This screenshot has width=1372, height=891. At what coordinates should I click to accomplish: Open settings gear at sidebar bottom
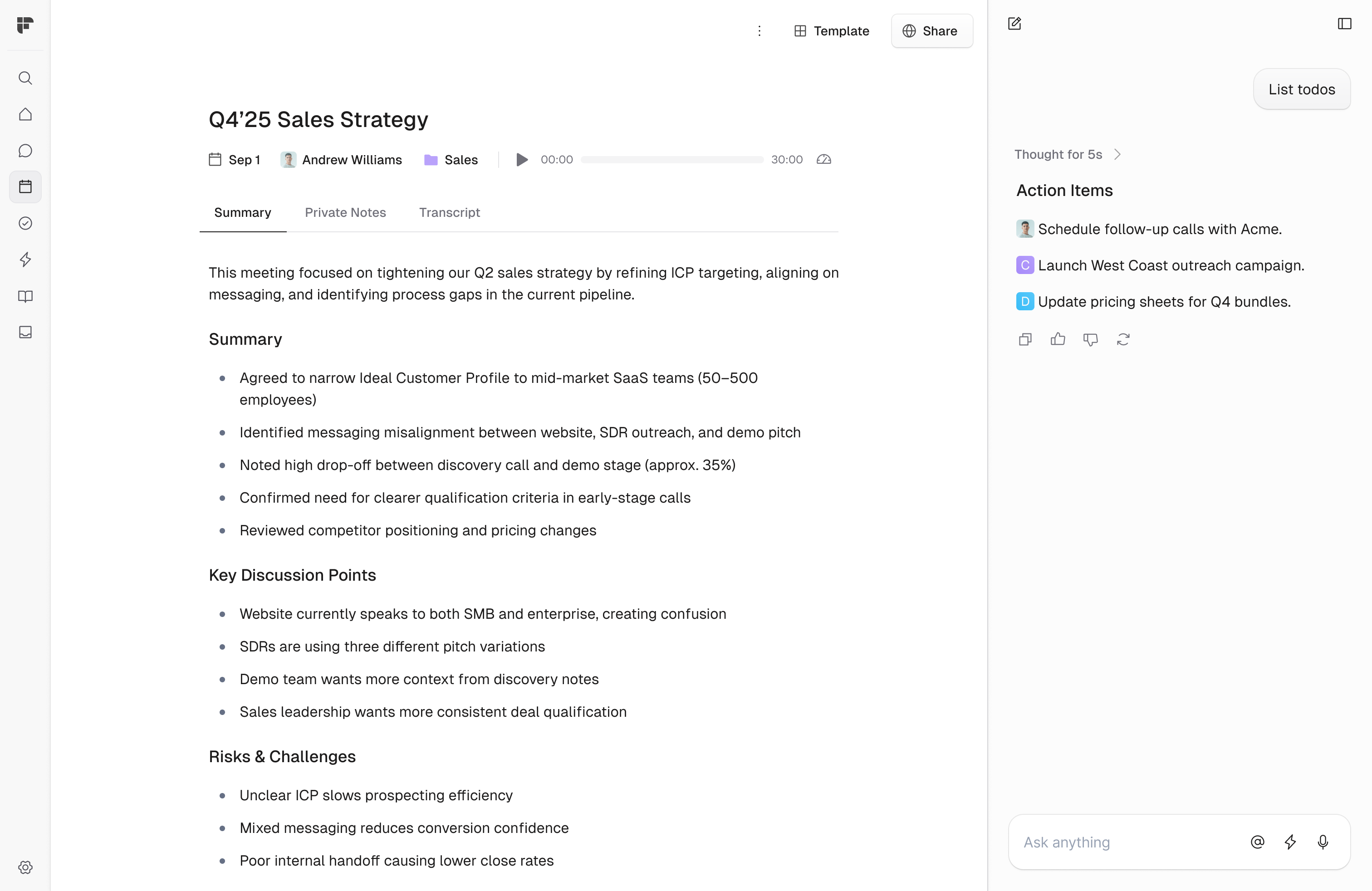coord(25,867)
